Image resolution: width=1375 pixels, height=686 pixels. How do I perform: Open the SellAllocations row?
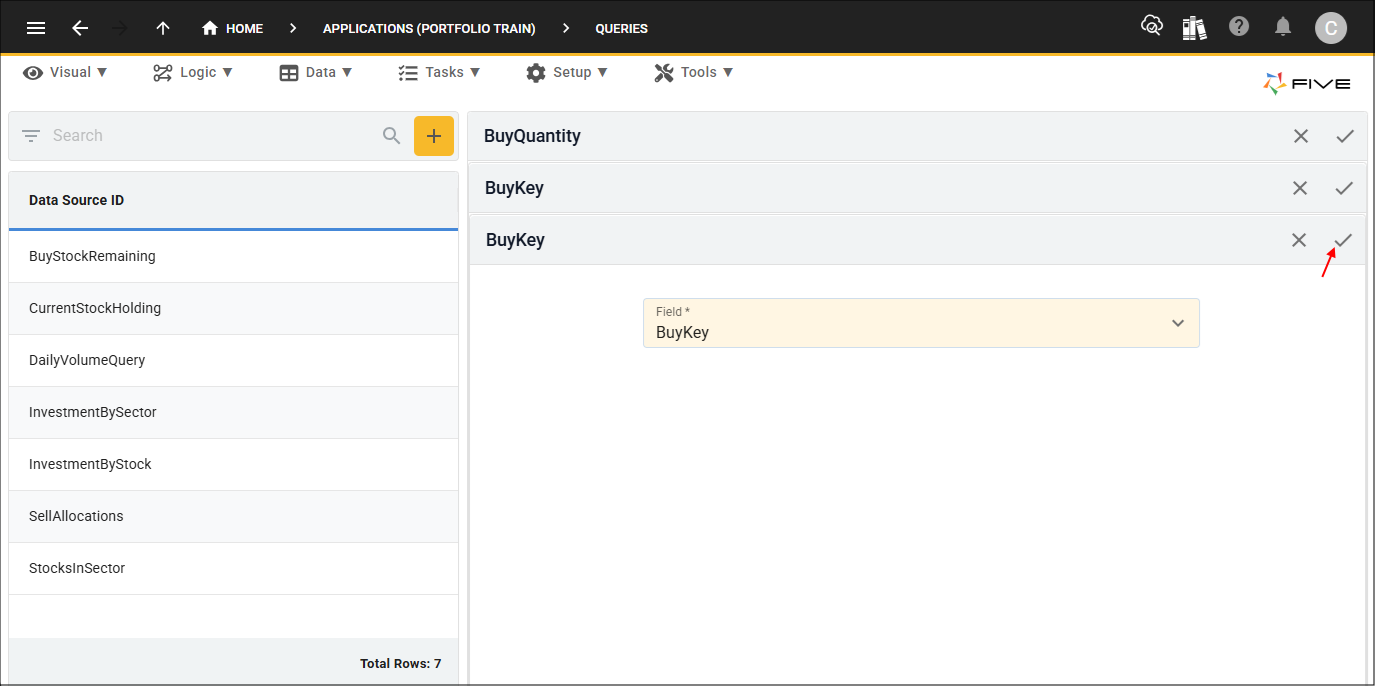click(x=233, y=516)
